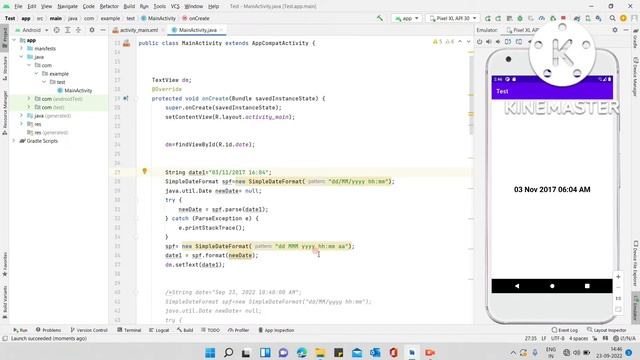640x360 pixels.
Task: Expand Gradle Scripts node
Action: click(x=14, y=141)
